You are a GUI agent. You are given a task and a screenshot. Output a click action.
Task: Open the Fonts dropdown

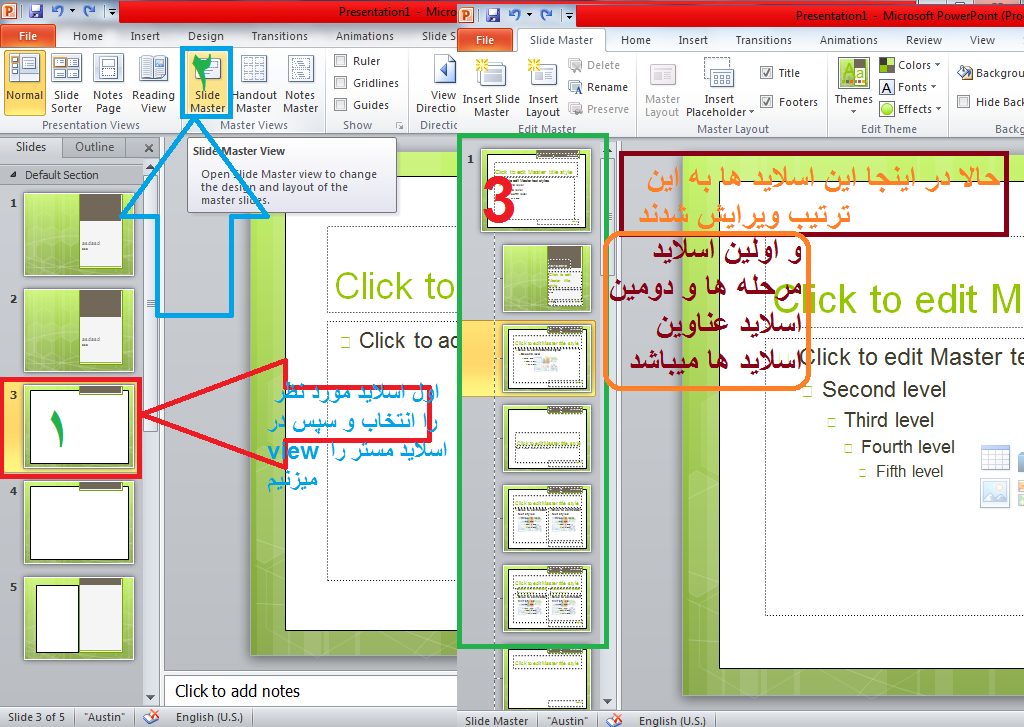tap(909, 87)
